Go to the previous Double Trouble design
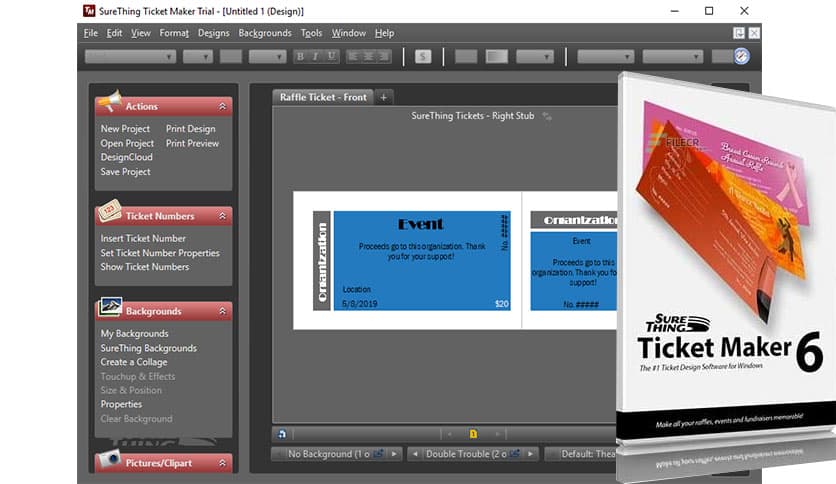836x484 pixels. (415, 454)
